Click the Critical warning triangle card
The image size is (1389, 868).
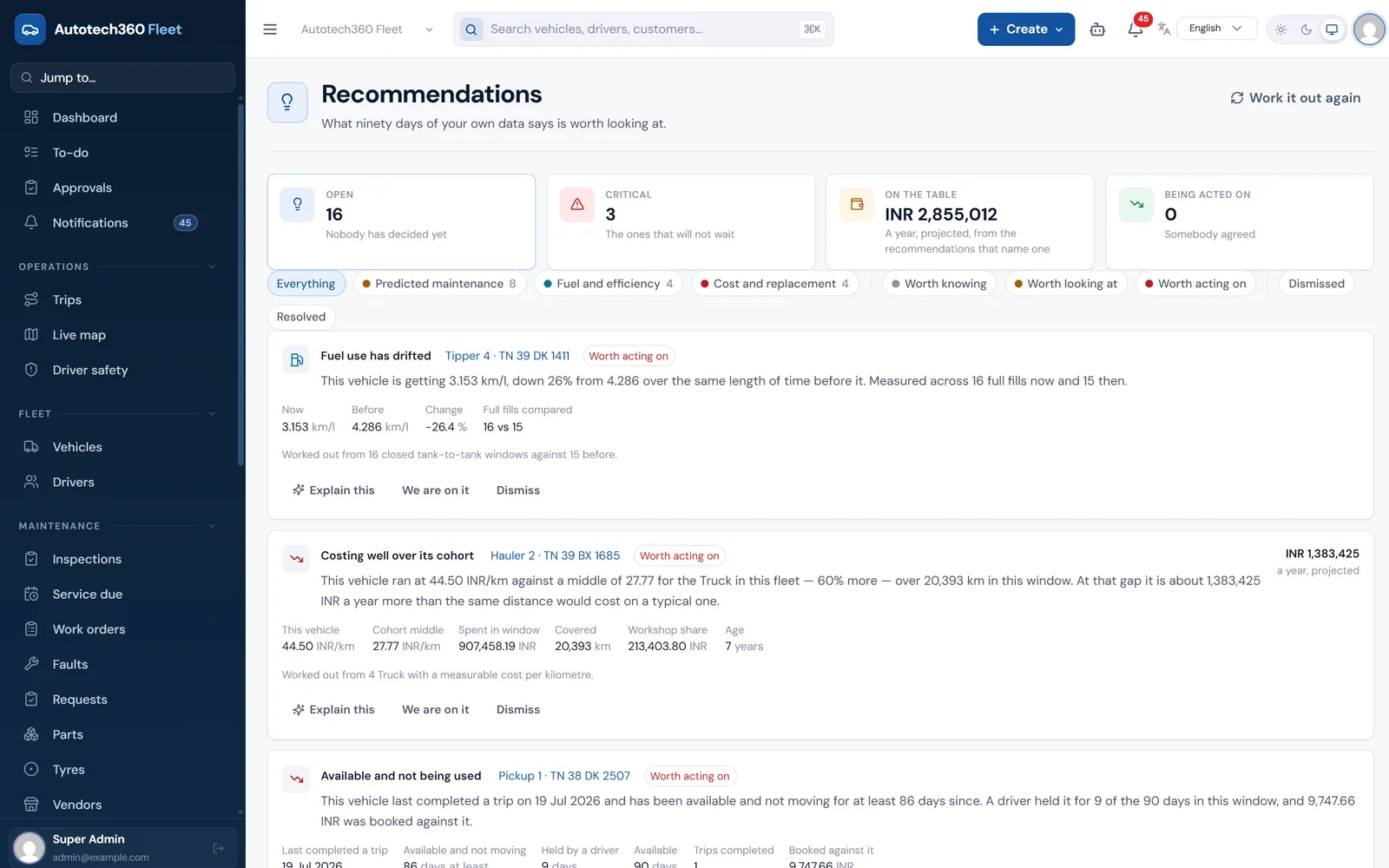[681, 222]
